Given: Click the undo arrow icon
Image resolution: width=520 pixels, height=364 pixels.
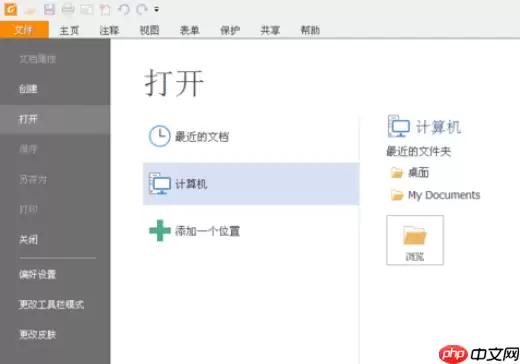Looking at the screenshot, I should [x=124, y=10].
